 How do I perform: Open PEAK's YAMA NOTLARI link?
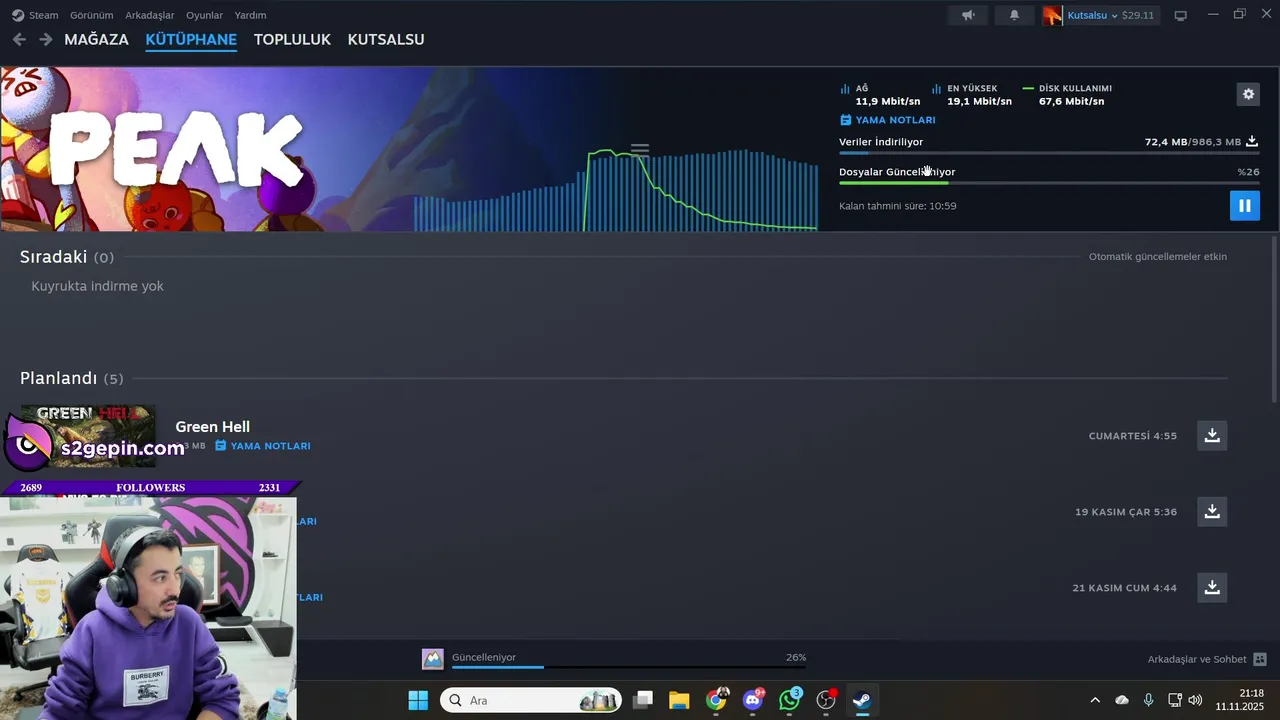coord(888,120)
